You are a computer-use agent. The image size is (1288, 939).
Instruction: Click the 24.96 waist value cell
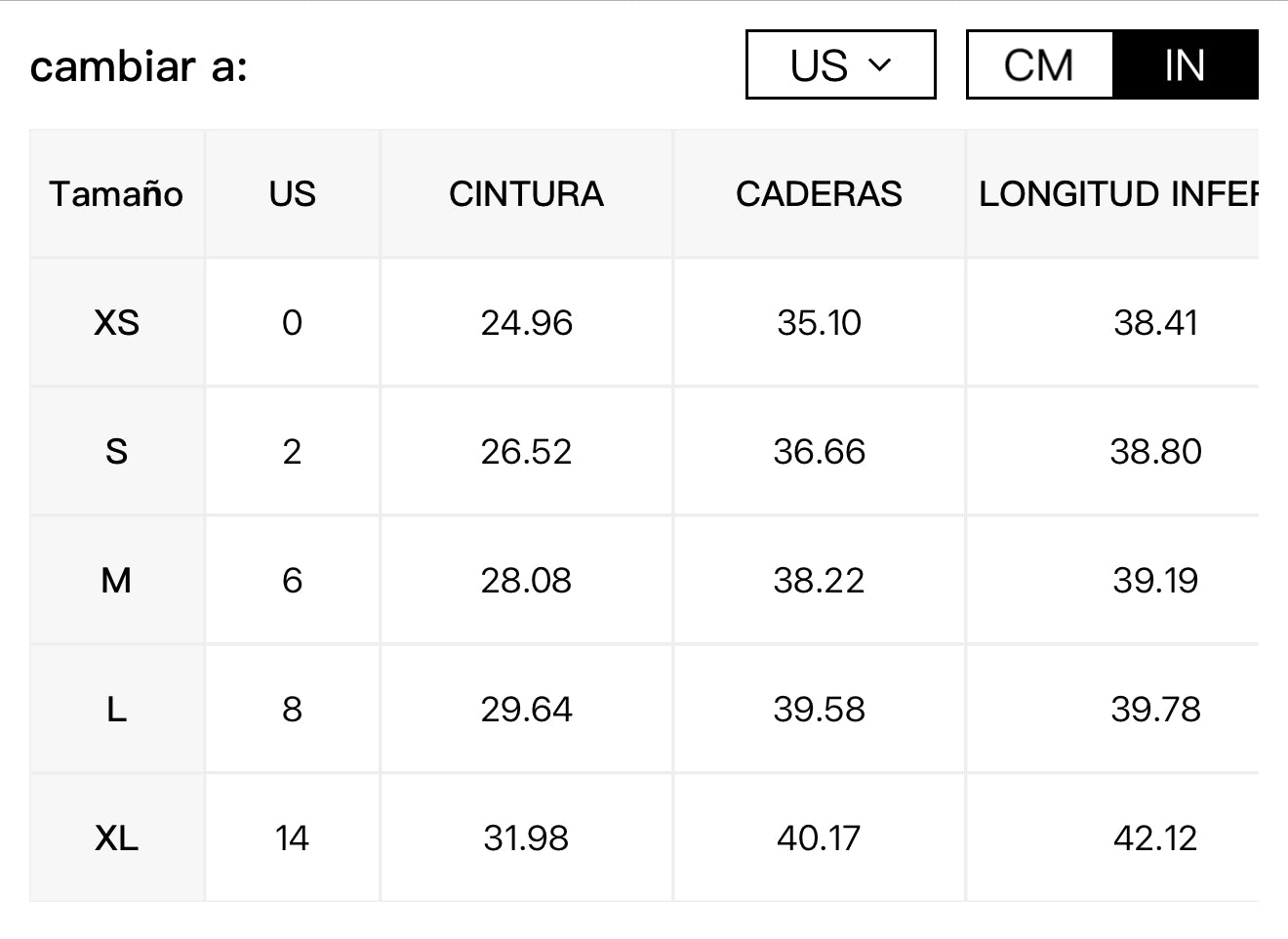(526, 322)
